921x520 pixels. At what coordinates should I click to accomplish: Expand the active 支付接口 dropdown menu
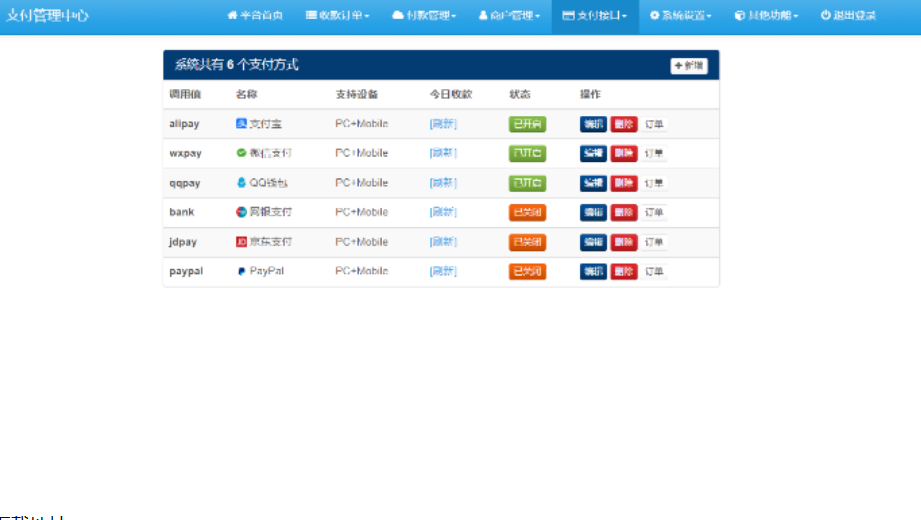(x=595, y=16)
